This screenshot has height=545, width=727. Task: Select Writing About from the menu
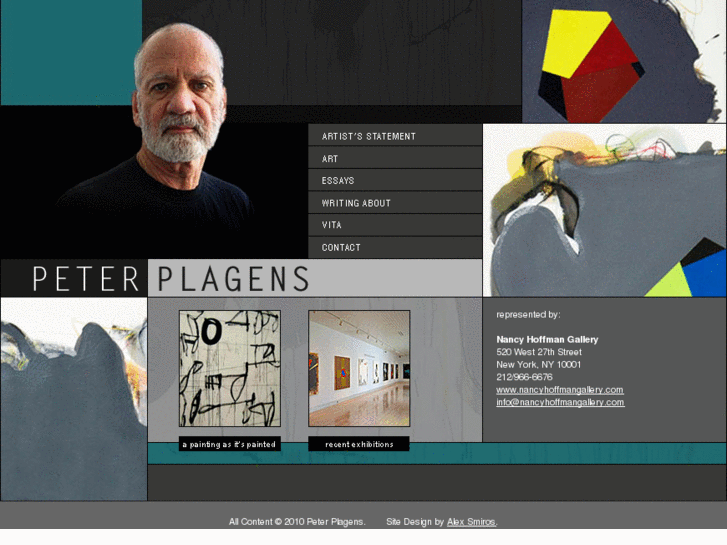click(x=395, y=203)
